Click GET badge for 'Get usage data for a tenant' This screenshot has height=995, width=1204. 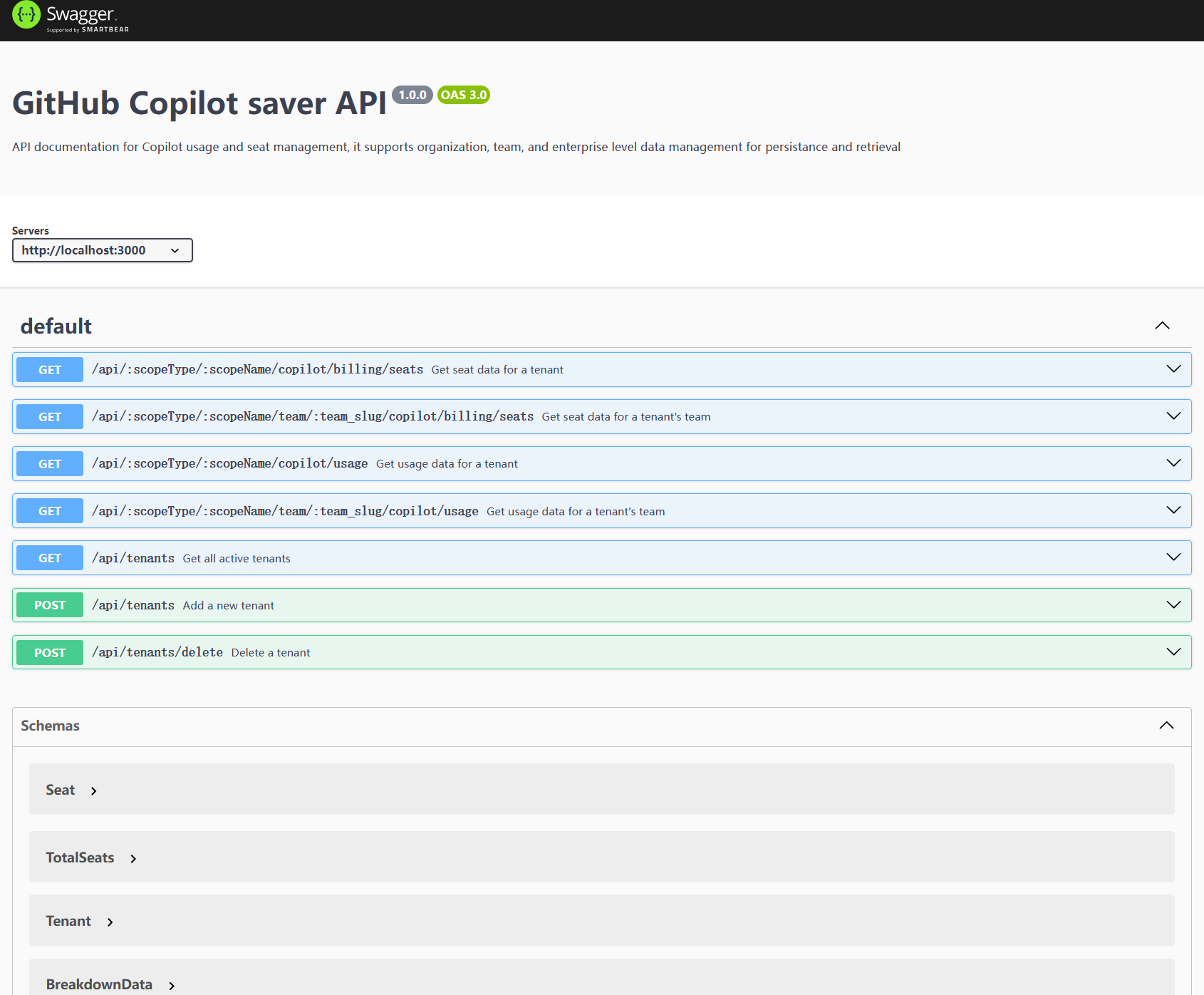(50, 464)
